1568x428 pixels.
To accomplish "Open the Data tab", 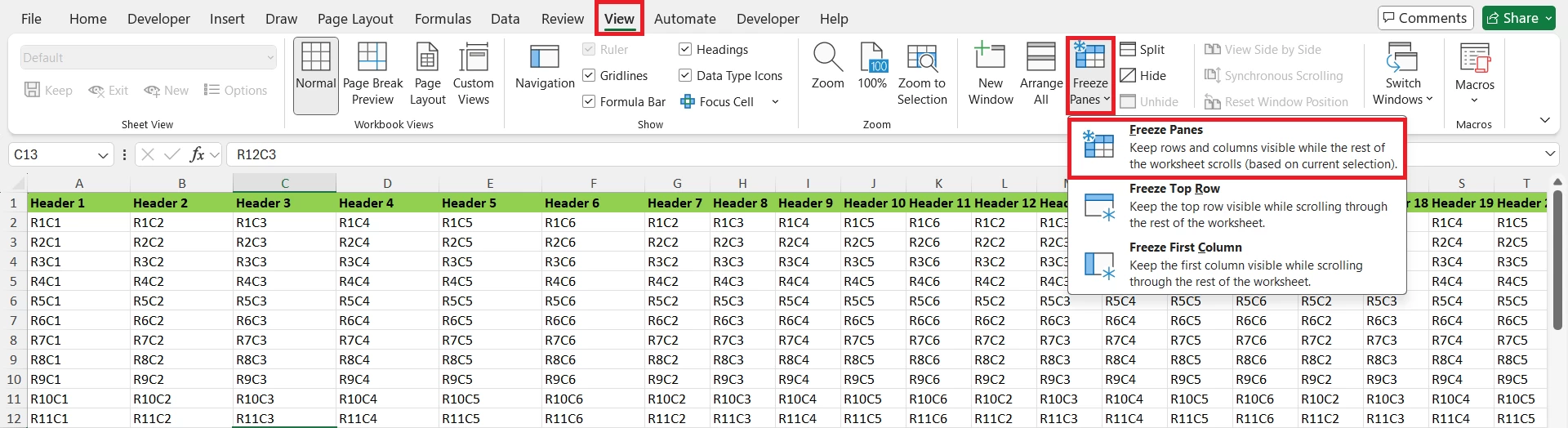I will click(505, 19).
